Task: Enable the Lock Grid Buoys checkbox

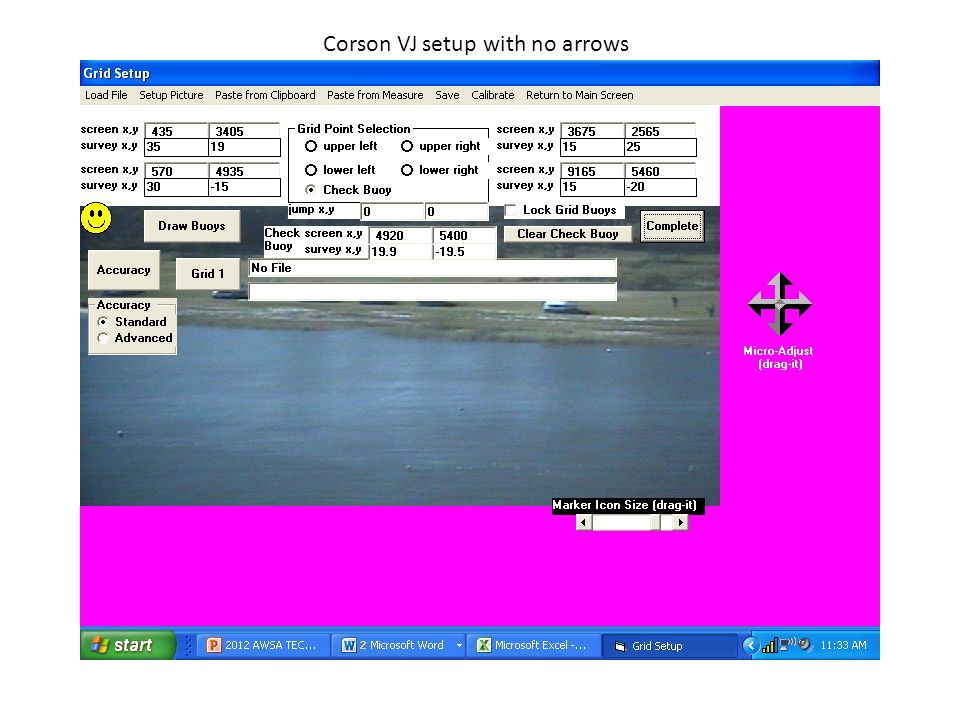Action: click(510, 210)
